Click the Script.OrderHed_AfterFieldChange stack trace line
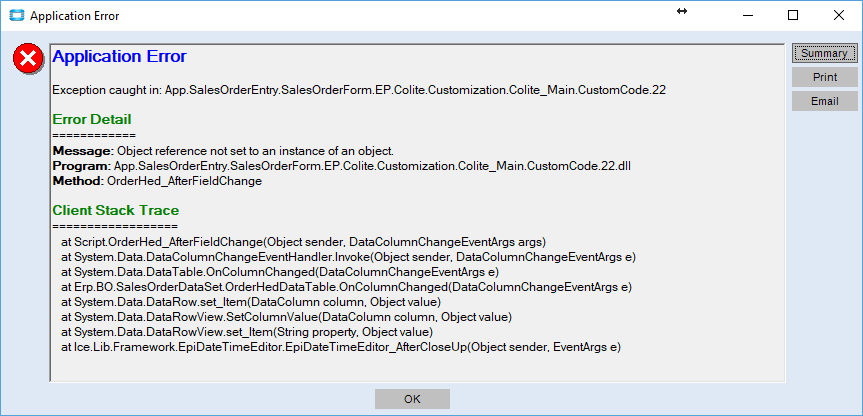The width and height of the screenshot is (863, 416). click(304, 242)
